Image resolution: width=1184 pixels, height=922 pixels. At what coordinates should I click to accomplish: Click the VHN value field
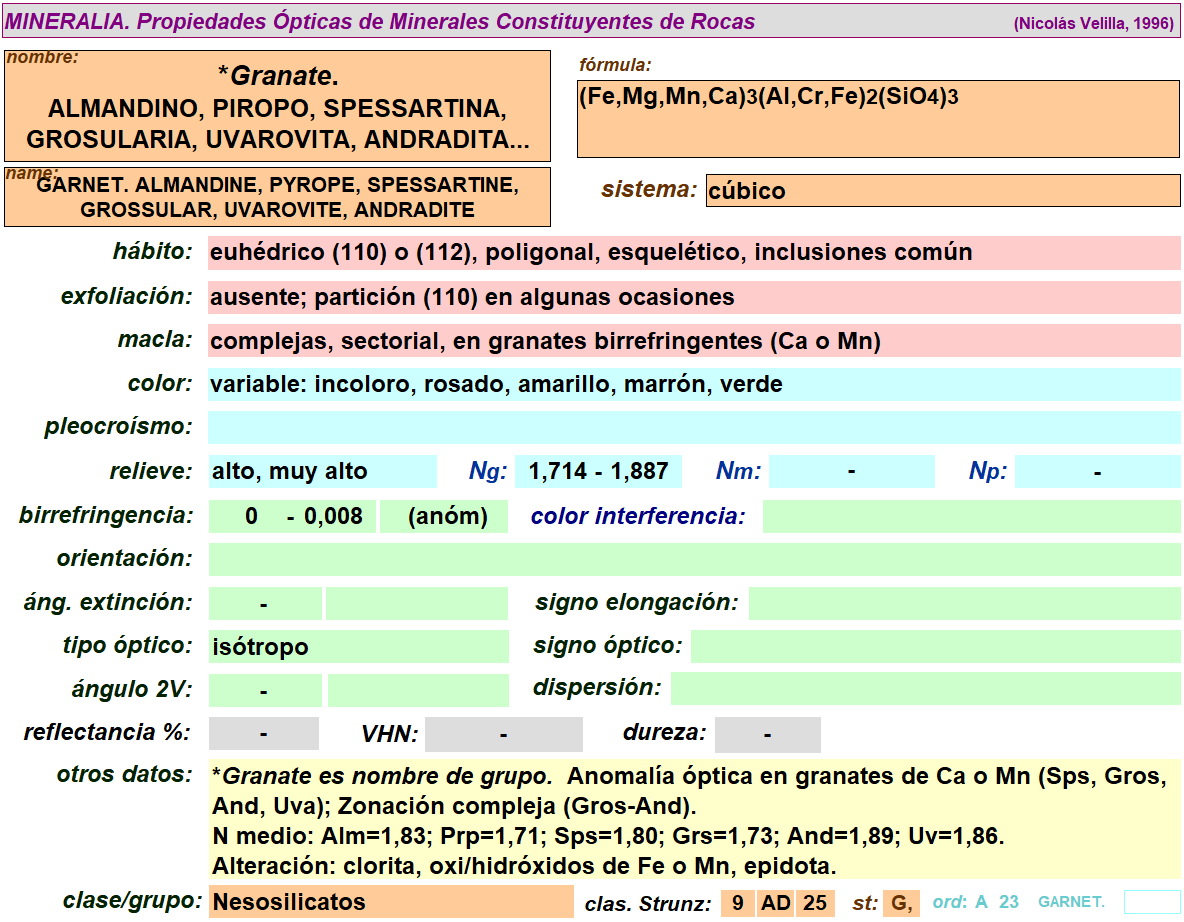[503, 734]
